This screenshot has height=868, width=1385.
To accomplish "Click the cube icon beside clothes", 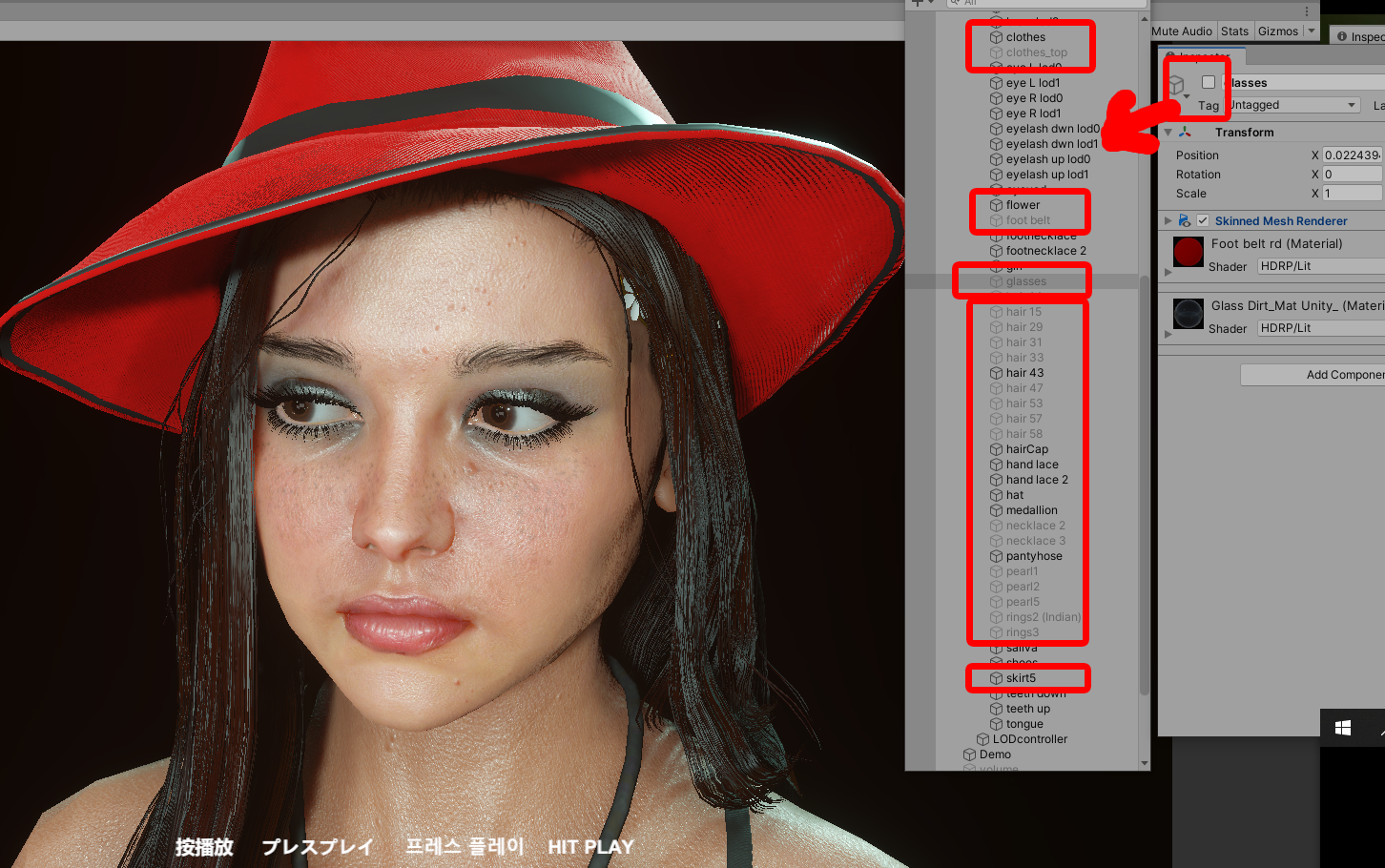I will [996, 37].
